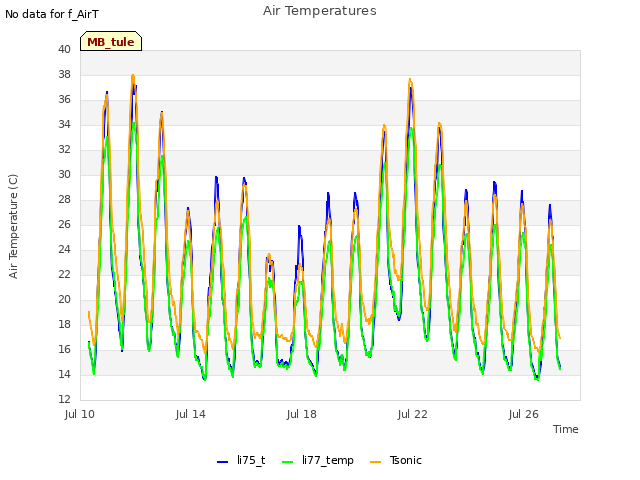Click the '26' y-axis tick label
The width and height of the screenshot is (640, 480).
click(x=64, y=224)
